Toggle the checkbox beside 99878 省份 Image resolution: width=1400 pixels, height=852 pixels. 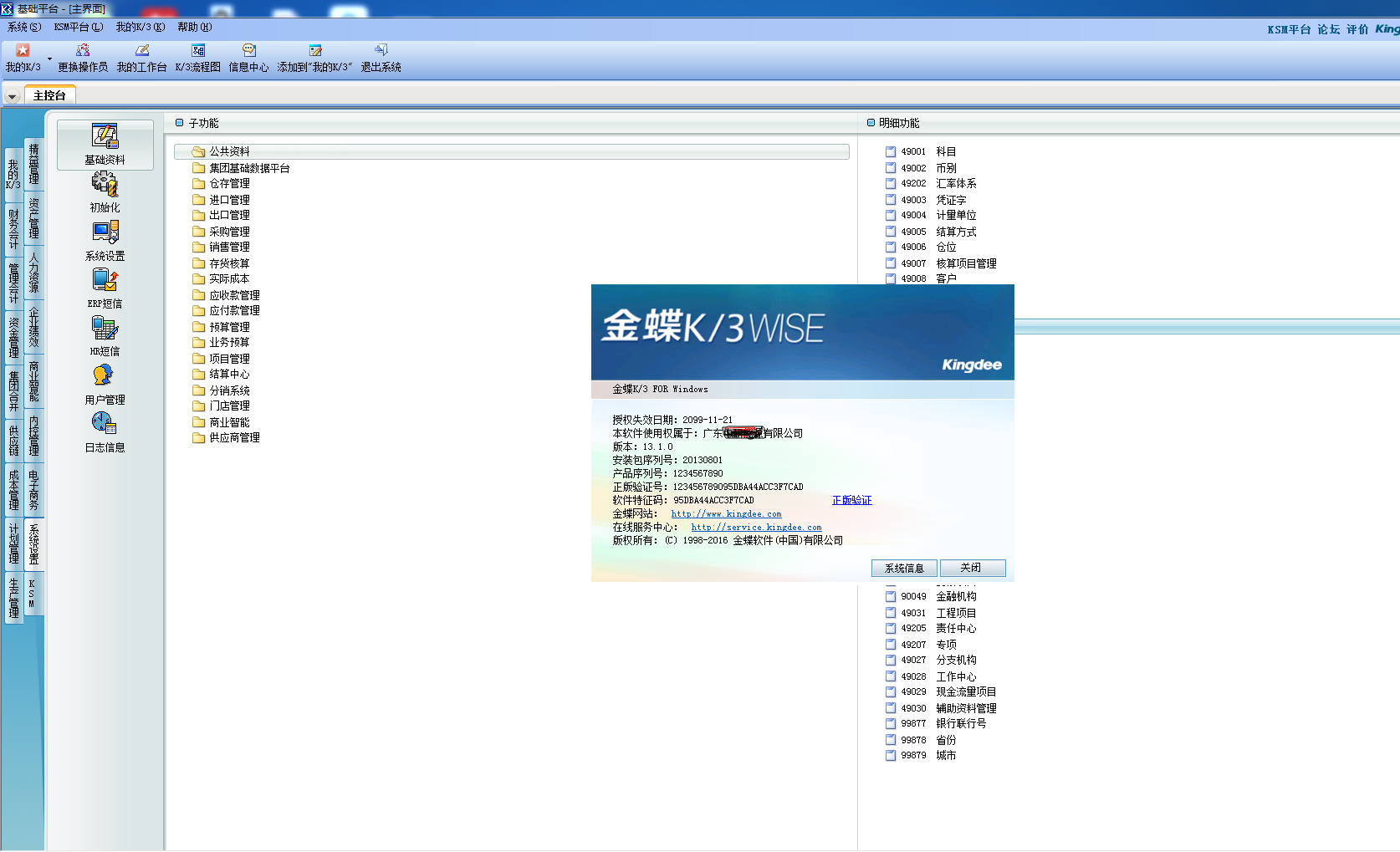(890, 739)
